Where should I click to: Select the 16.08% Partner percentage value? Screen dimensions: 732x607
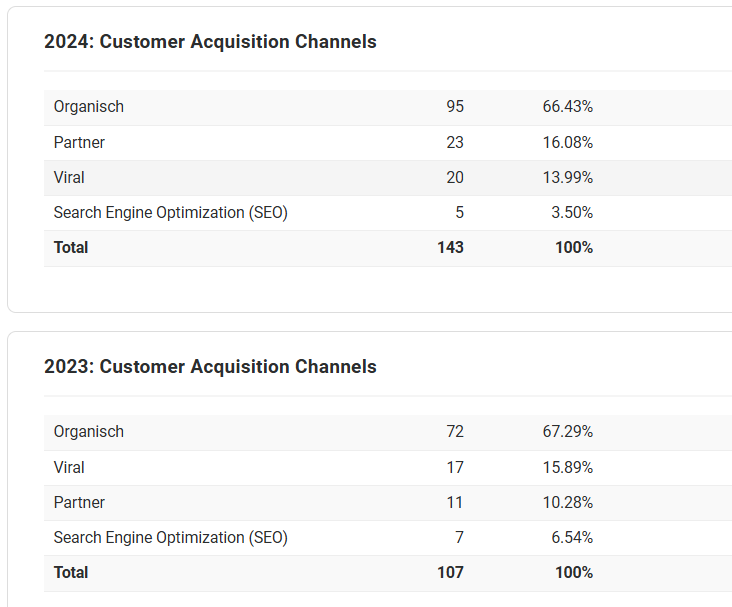tap(568, 143)
